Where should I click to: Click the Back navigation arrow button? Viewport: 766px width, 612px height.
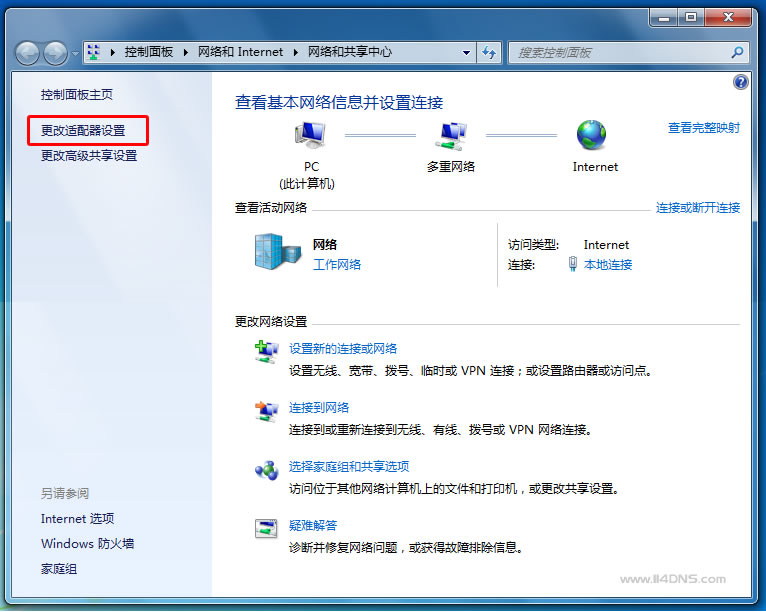(x=27, y=53)
